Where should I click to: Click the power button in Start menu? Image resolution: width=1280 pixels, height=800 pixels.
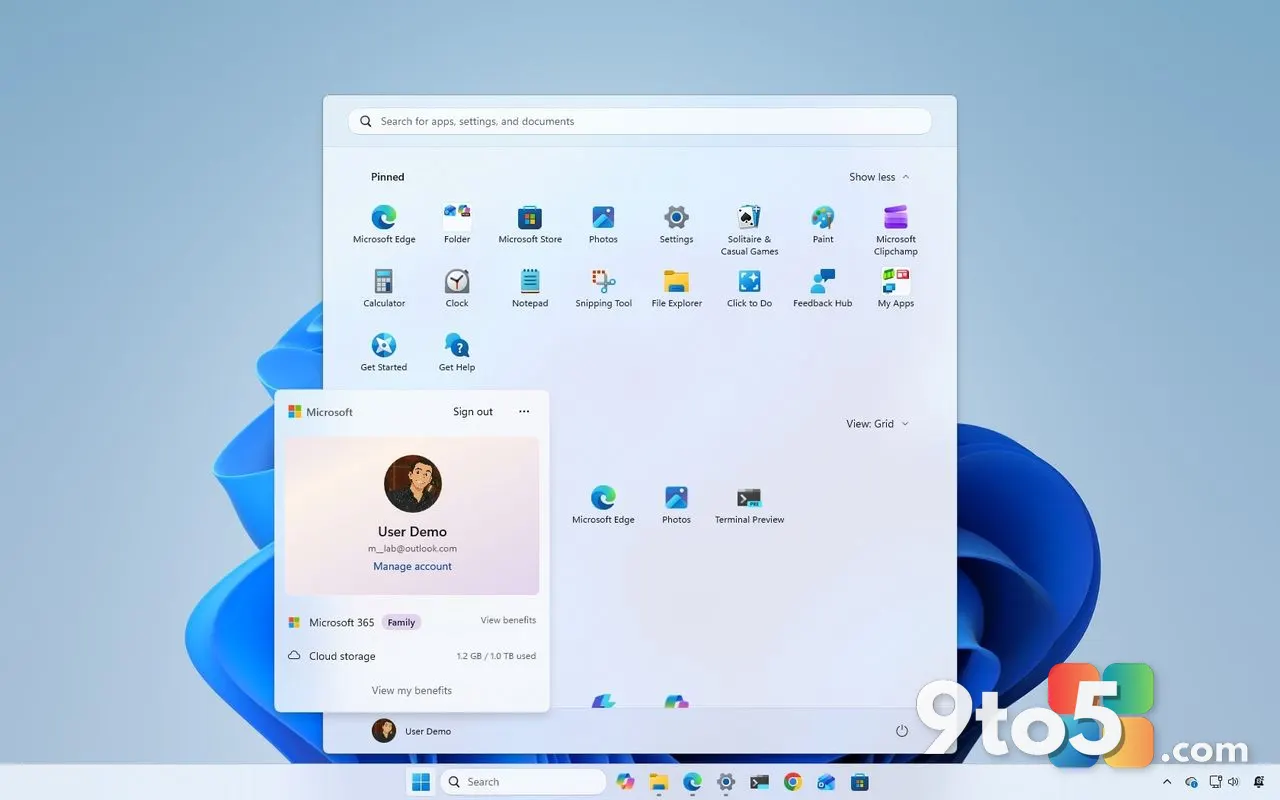902,731
